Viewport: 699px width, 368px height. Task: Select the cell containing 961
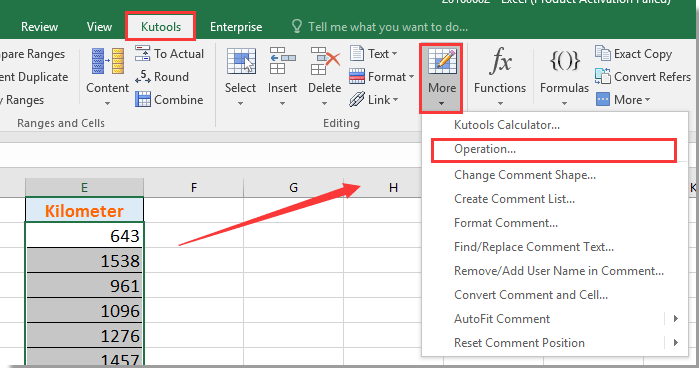[84, 285]
